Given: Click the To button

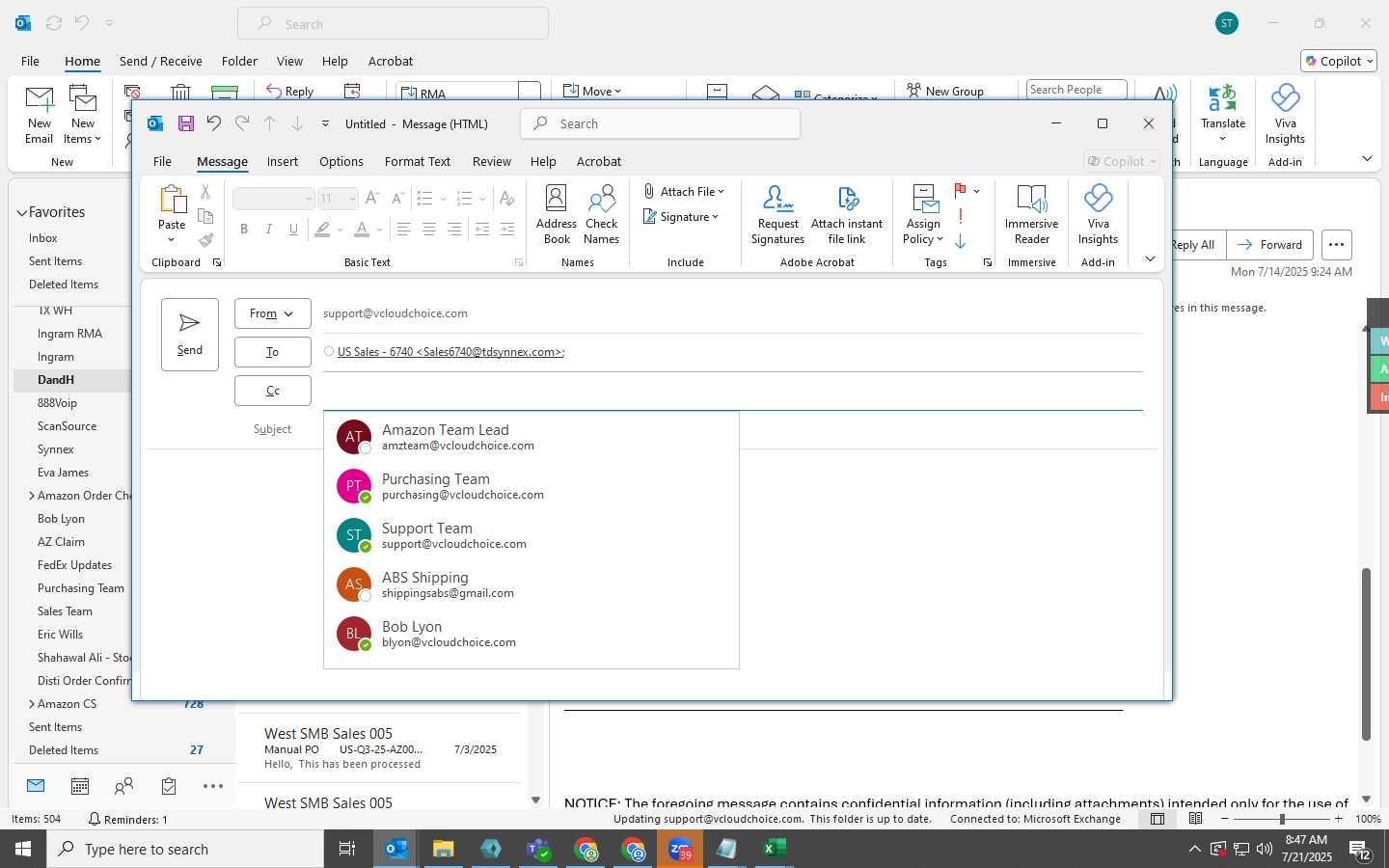Looking at the screenshot, I should [273, 352].
